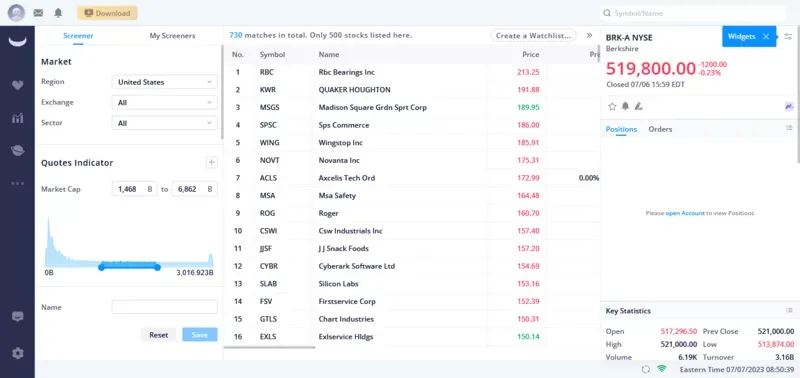Open the more options dots in sidebar
Image resolution: width=800 pixels, height=378 pixels.
pyautogui.click(x=17, y=184)
